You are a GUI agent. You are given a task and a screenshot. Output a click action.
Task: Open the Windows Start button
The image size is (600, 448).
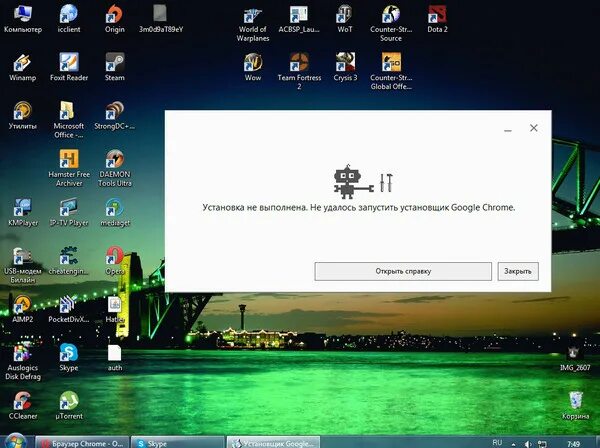pos(15,442)
